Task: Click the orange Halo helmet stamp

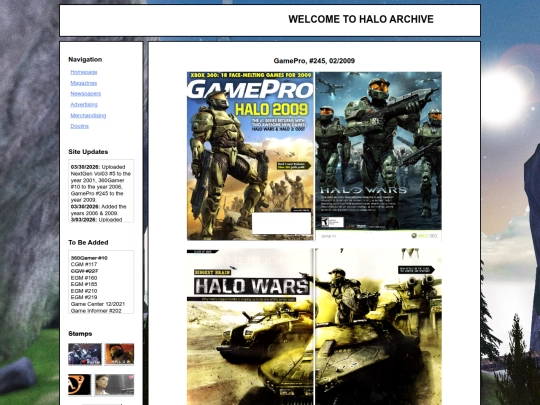Action: (120, 354)
